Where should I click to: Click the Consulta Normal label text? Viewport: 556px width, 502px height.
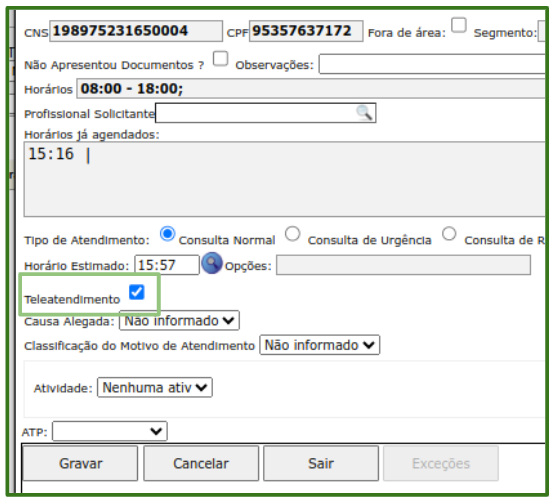[227, 240]
